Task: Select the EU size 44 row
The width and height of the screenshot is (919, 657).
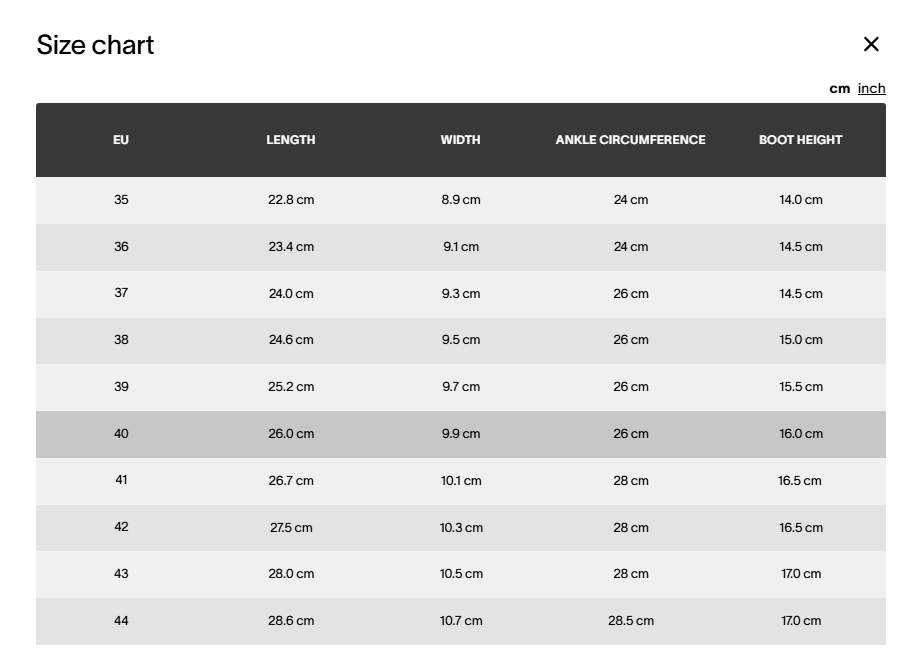Action: pyautogui.click(x=121, y=621)
